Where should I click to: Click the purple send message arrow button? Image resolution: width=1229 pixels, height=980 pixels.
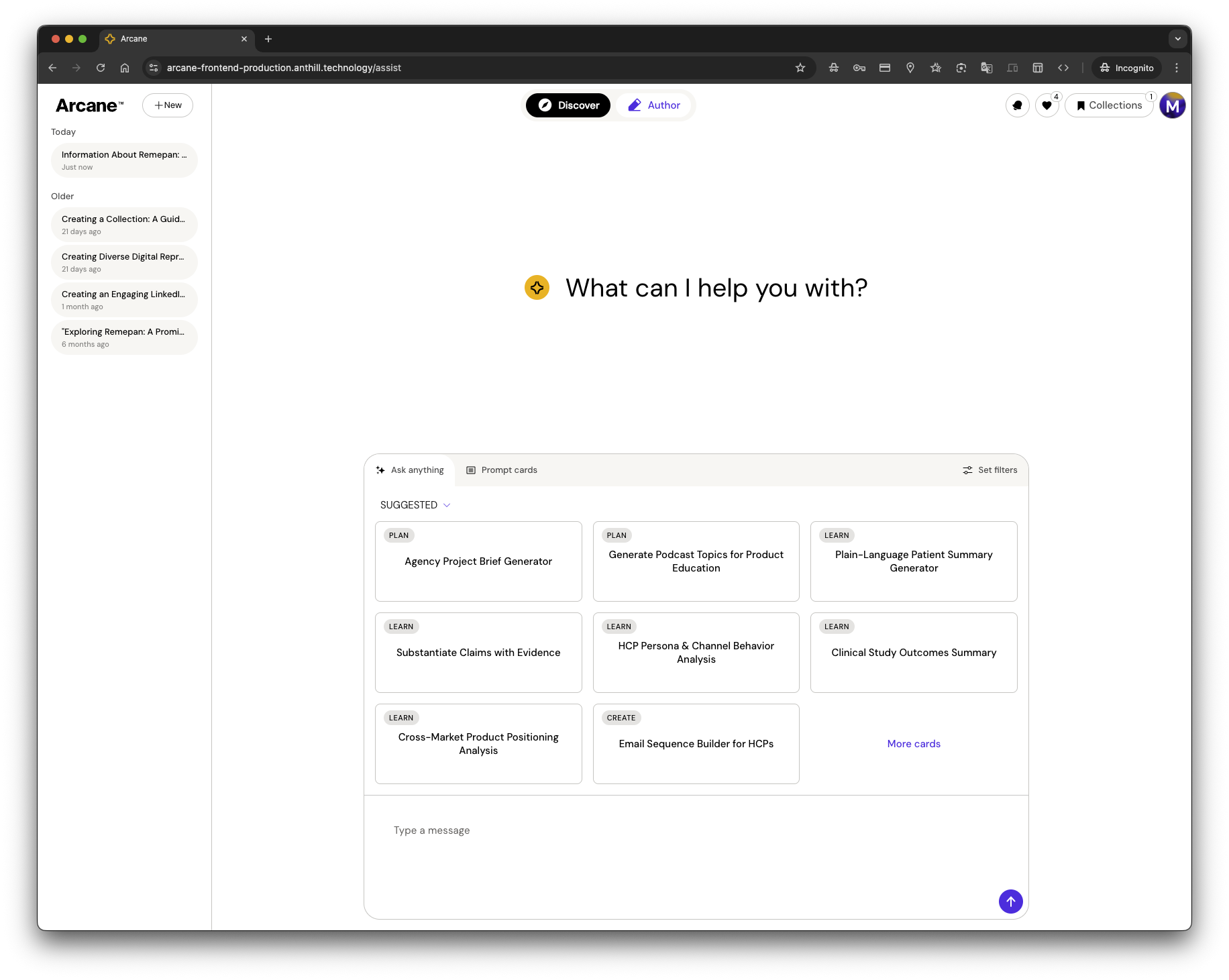[x=1010, y=901]
